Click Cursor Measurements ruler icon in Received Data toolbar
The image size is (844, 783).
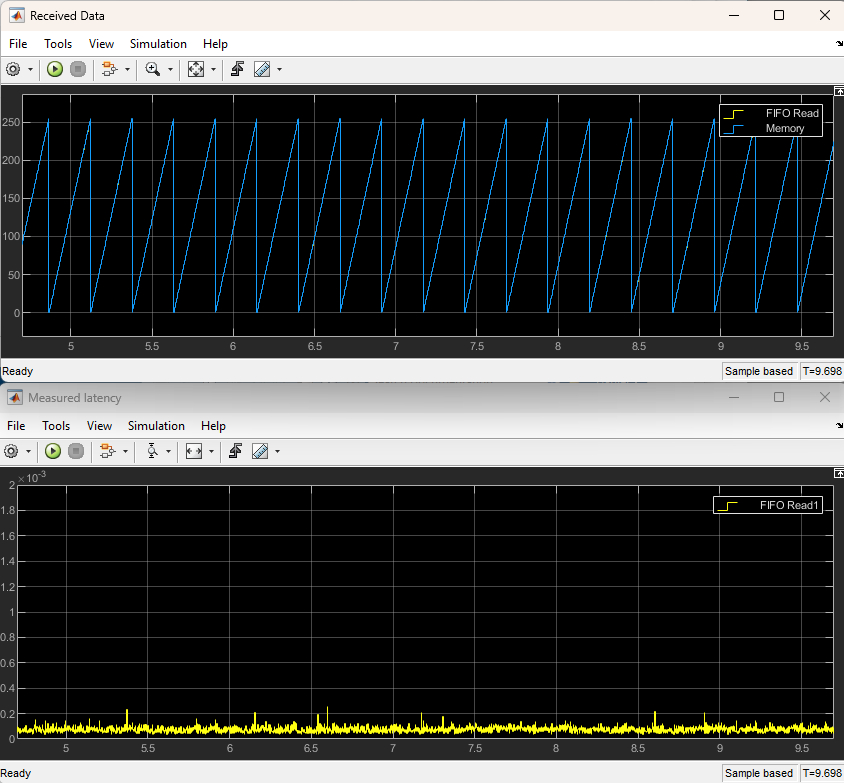tap(262, 69)
